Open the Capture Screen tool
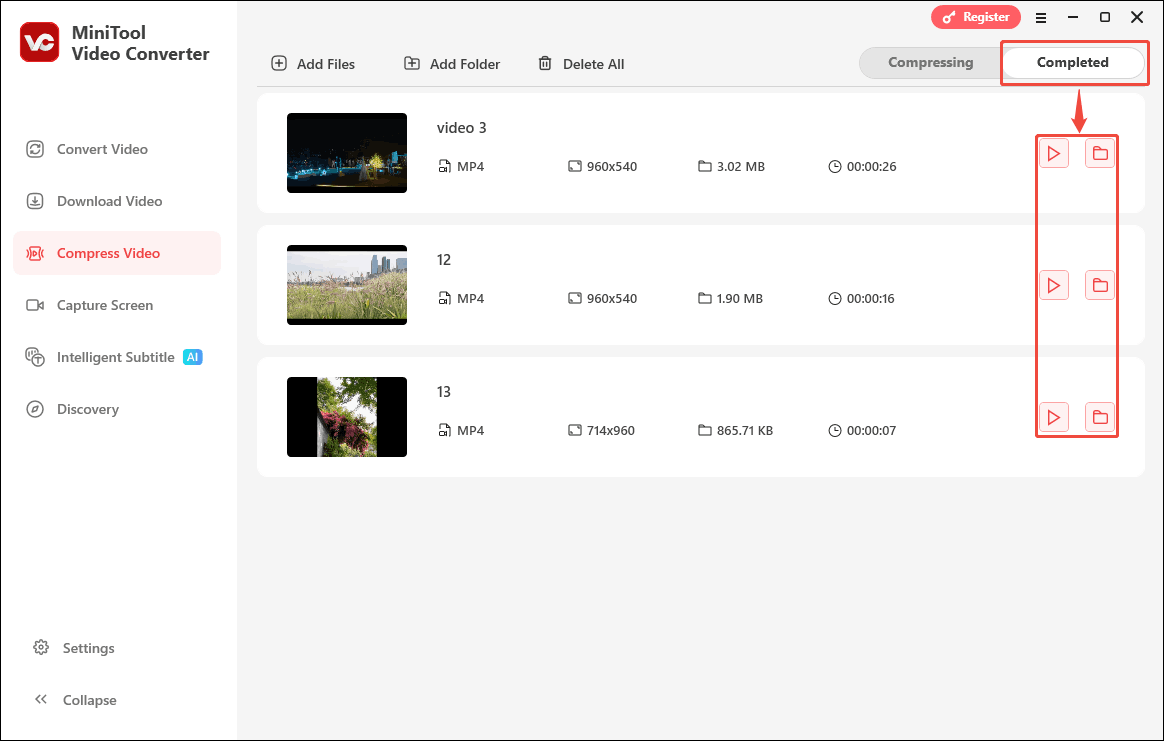Viewport: 1164px width, 741px height. (35, 305)
